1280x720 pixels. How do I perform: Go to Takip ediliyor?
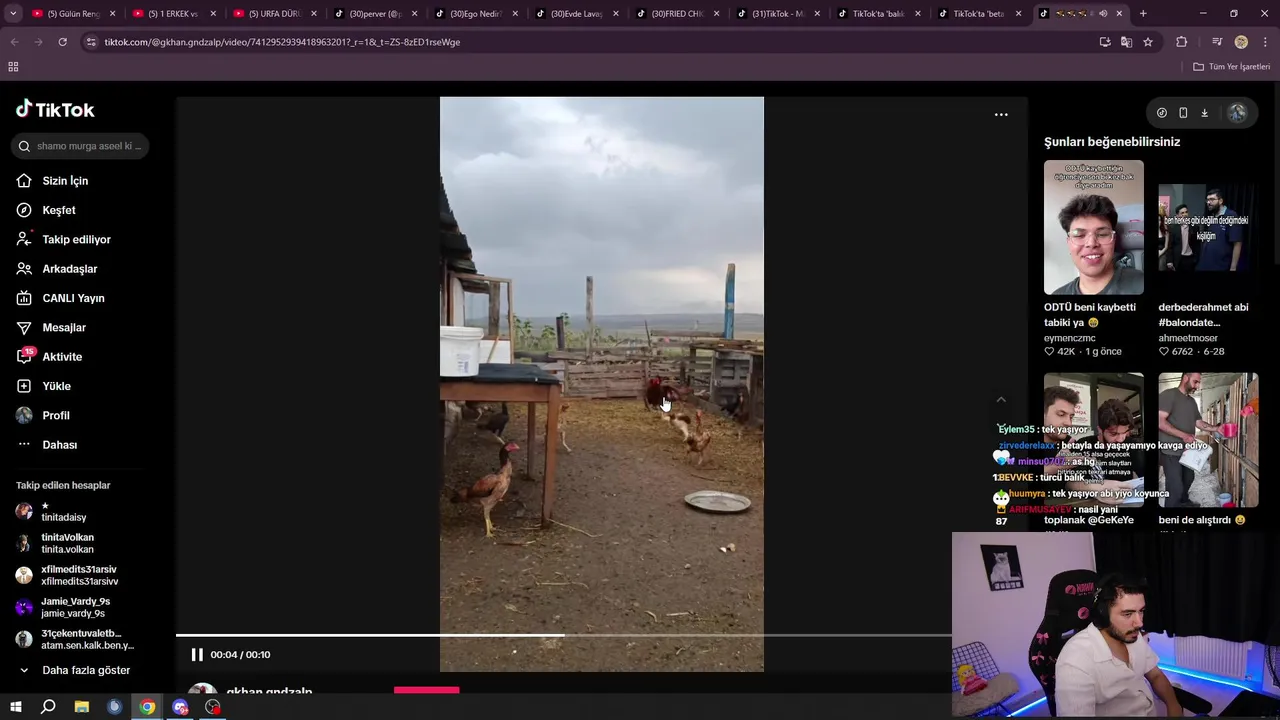click(76, 240)
